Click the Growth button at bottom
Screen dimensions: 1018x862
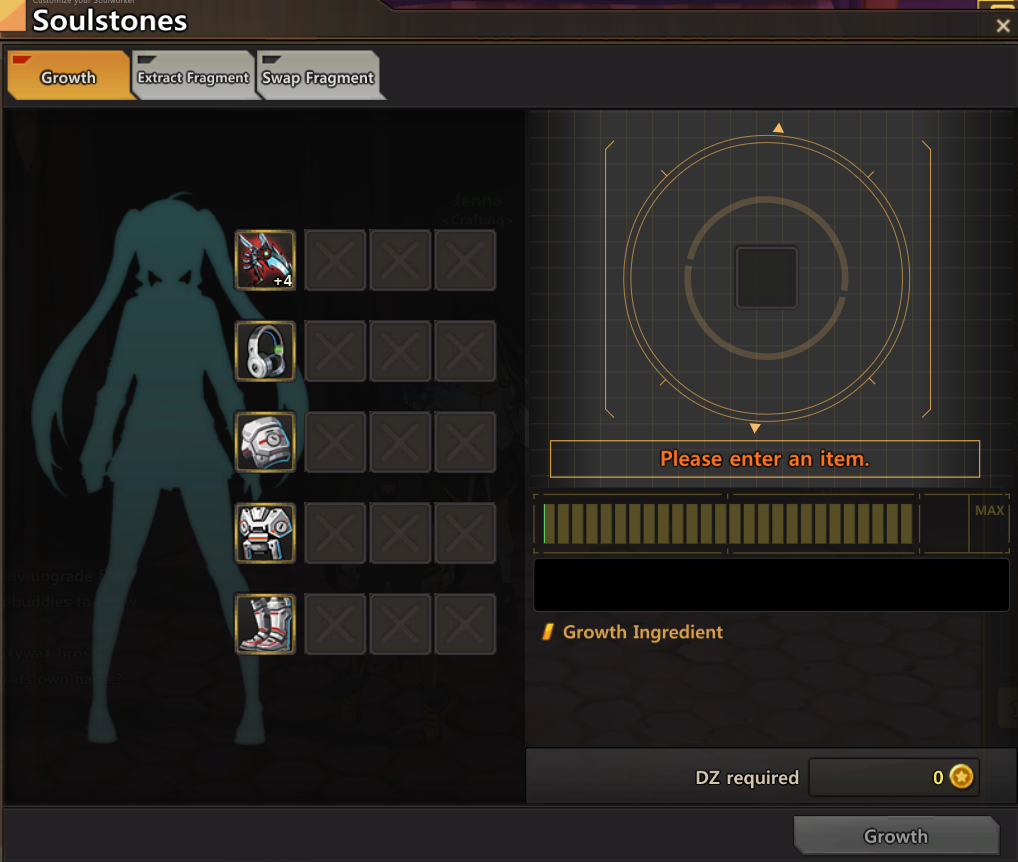(x=896, y=835)
